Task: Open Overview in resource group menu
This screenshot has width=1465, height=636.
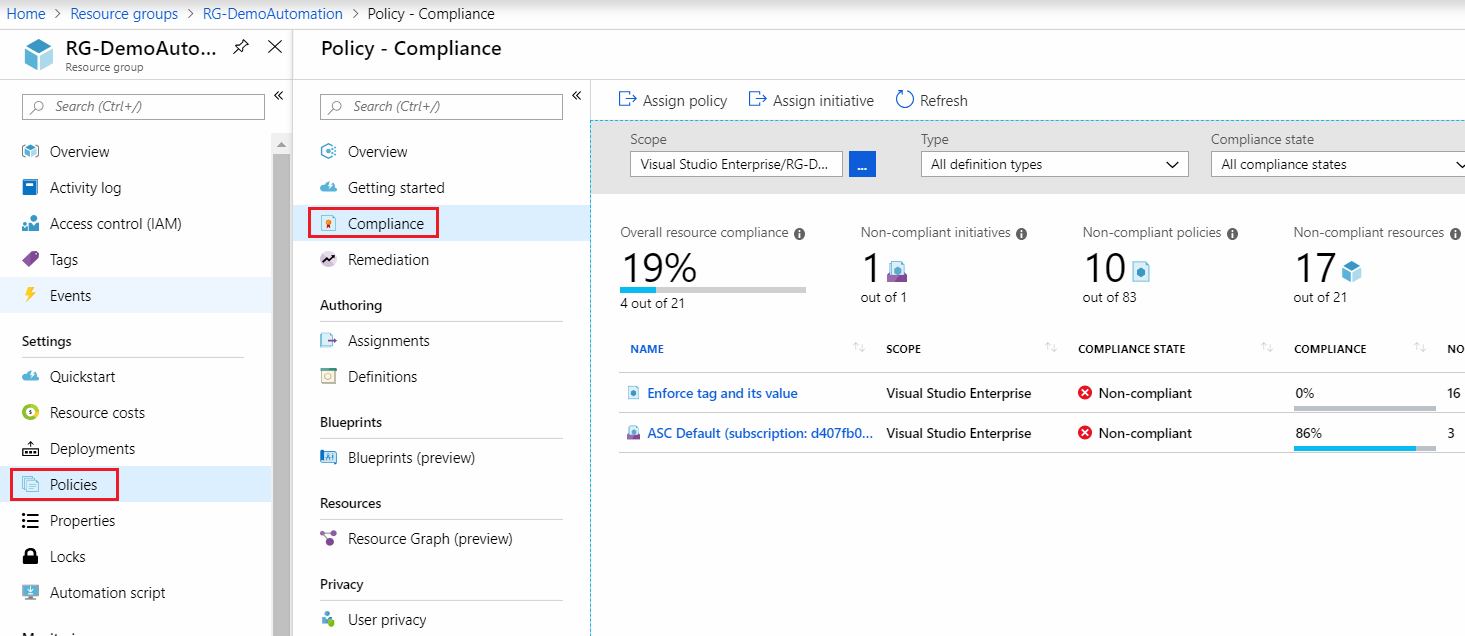Action: click(80, 152)
